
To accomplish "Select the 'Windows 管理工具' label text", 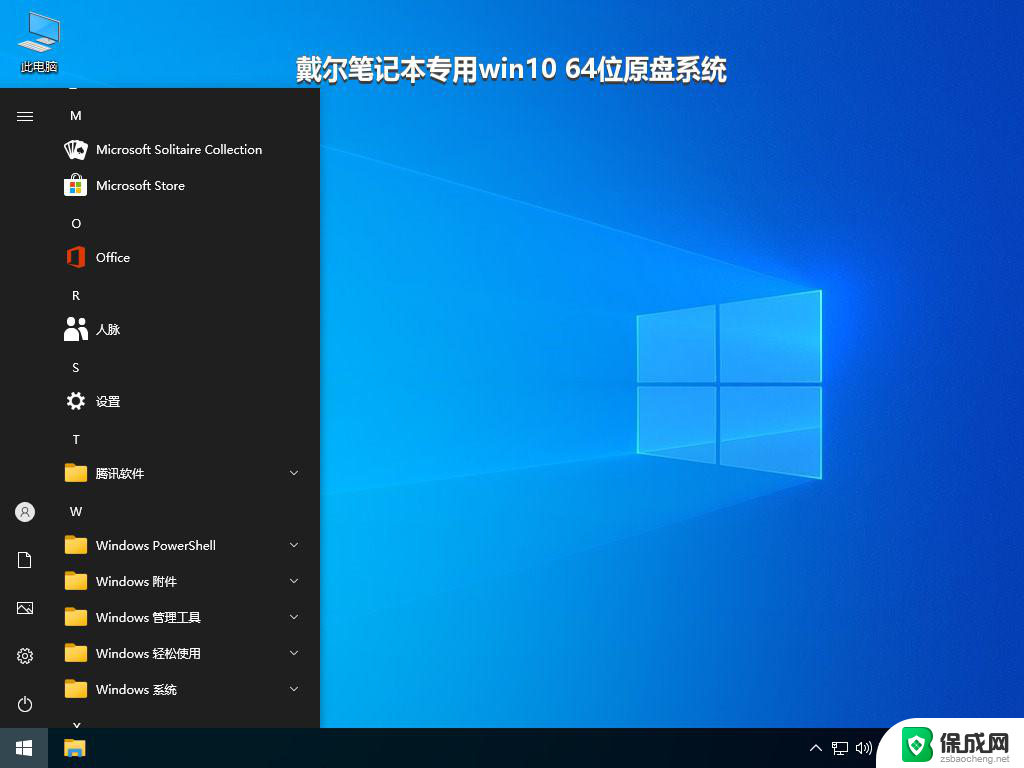I will [x=148, y=617].
